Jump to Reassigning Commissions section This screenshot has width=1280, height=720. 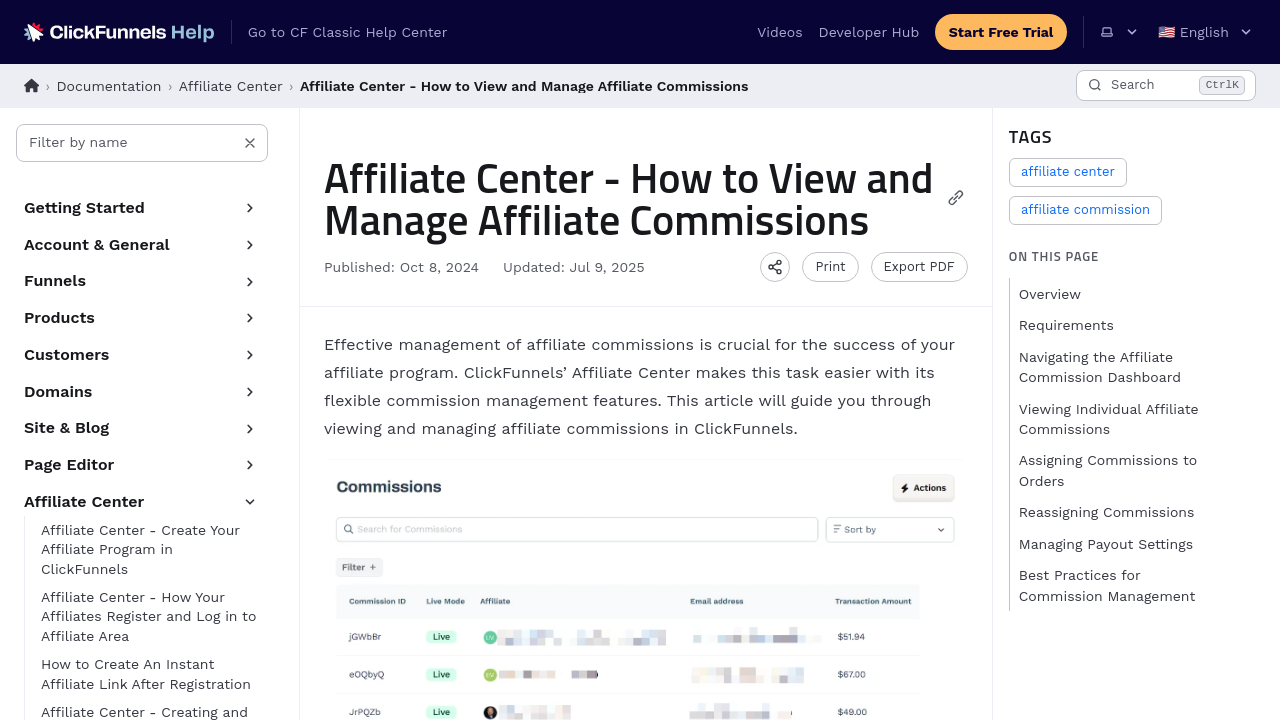click(1106, 512)
